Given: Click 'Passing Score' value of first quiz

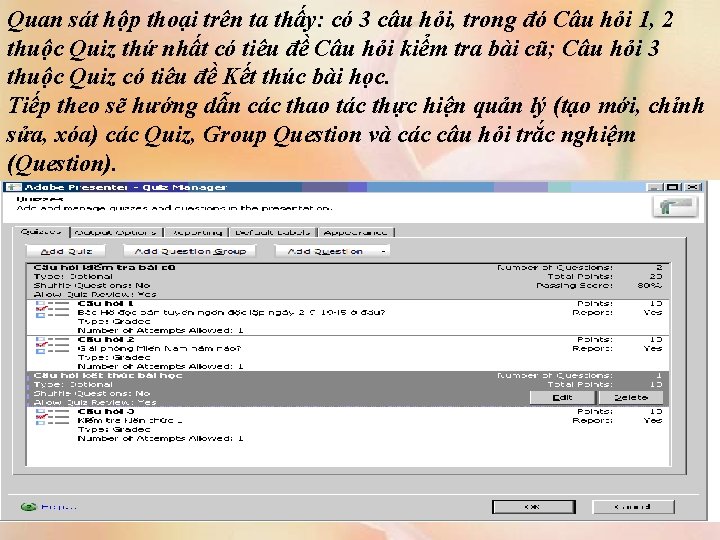Looking at the screenshot, I should click(x=650, y=285).
